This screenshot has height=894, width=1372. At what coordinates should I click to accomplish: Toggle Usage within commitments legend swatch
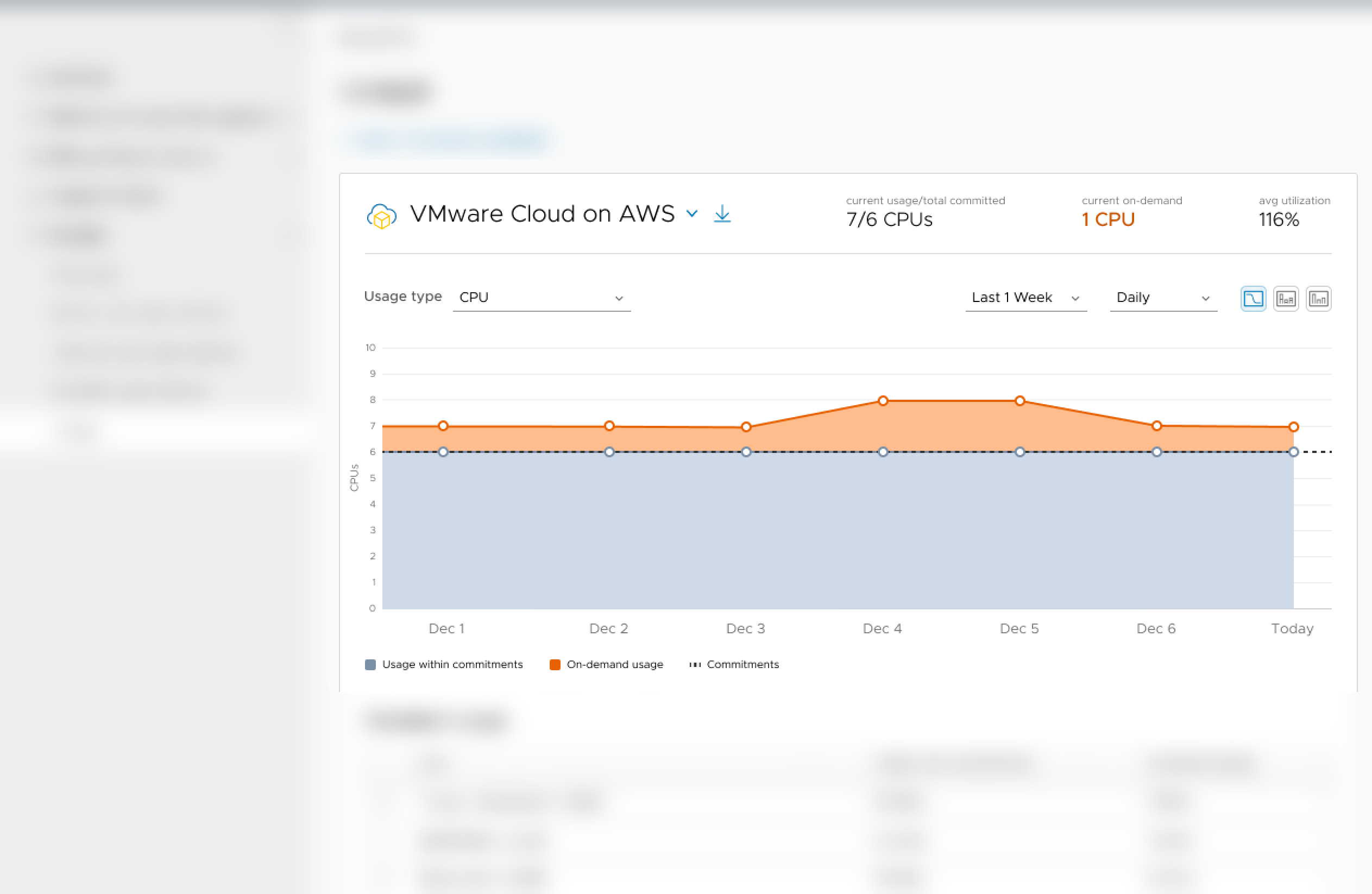370,665
